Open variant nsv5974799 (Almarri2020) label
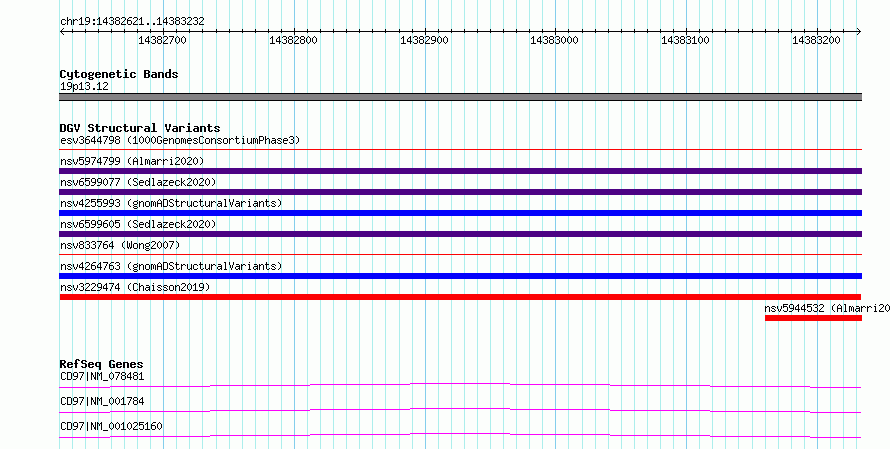890x449 pixels. [132, 161]
